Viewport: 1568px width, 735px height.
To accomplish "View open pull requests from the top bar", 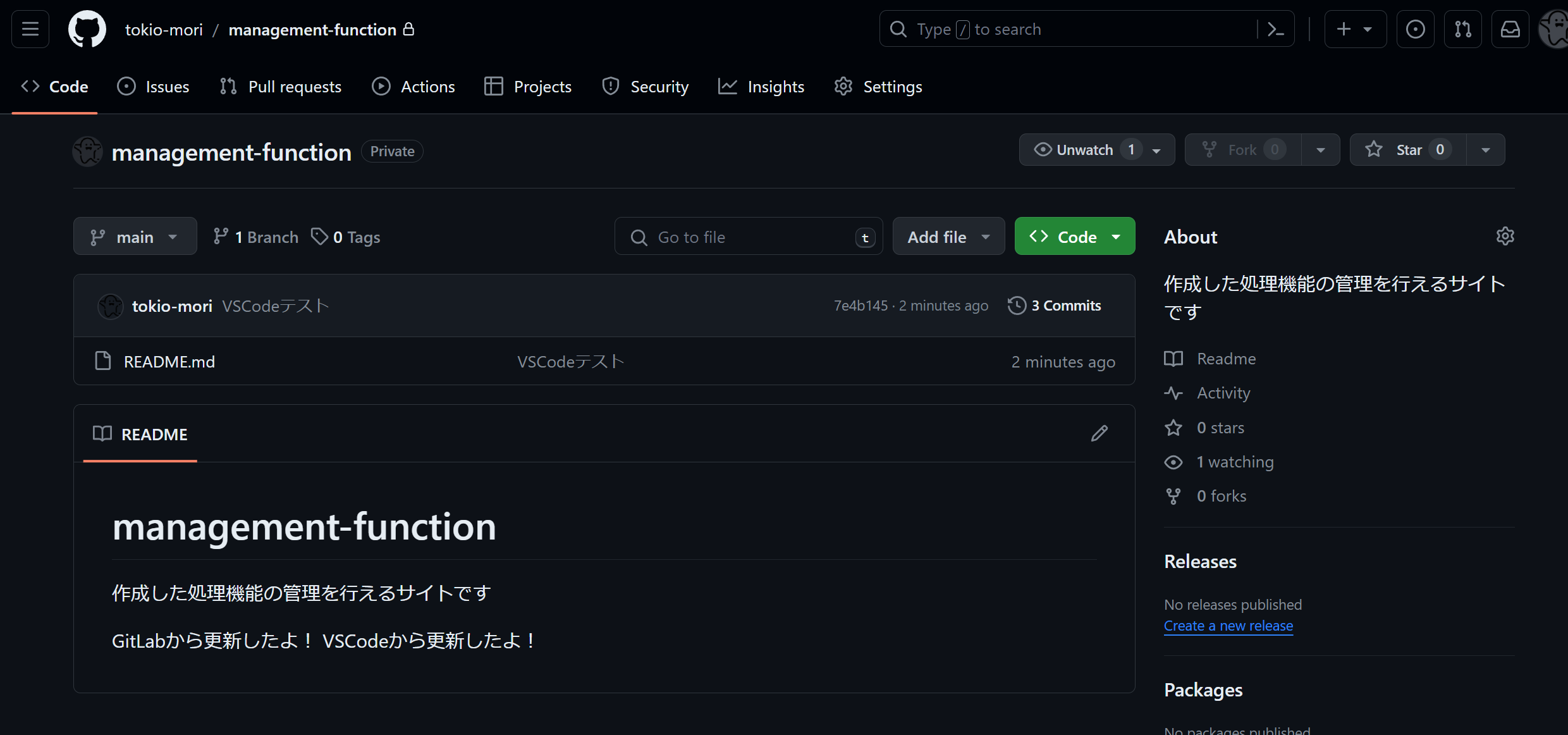I will point(1463,28).
